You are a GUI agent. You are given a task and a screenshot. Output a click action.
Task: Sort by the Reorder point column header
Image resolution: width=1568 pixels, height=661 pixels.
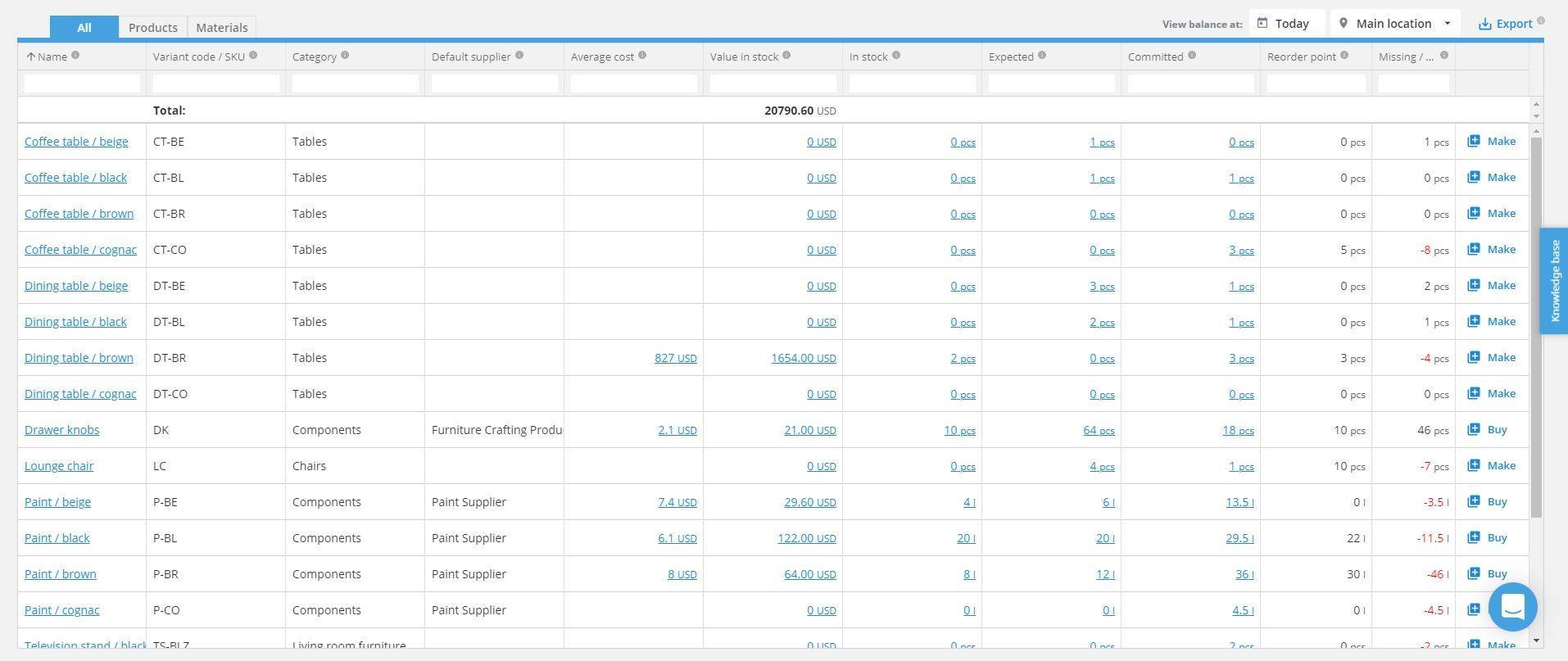pyautogui.click(x=1301, y=57)
